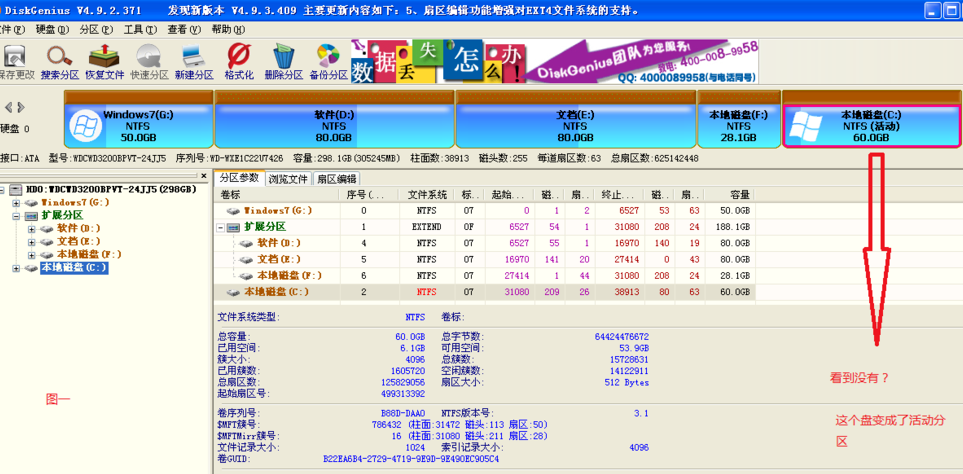Image resolution: width=963 pixels, height=474 pixels.
Task: Open the 查看 (View) menu
Action: pyautogui.click(x=184, y=29)
